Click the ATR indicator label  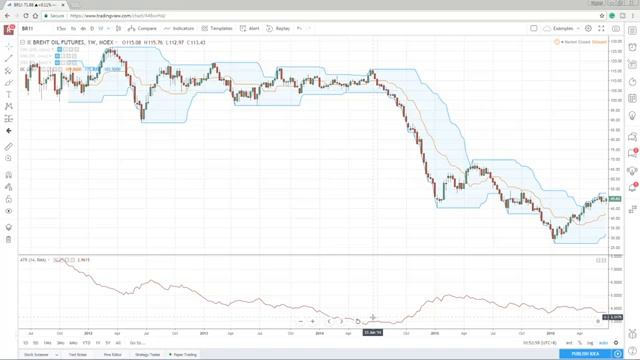click(x=33, y=260)
